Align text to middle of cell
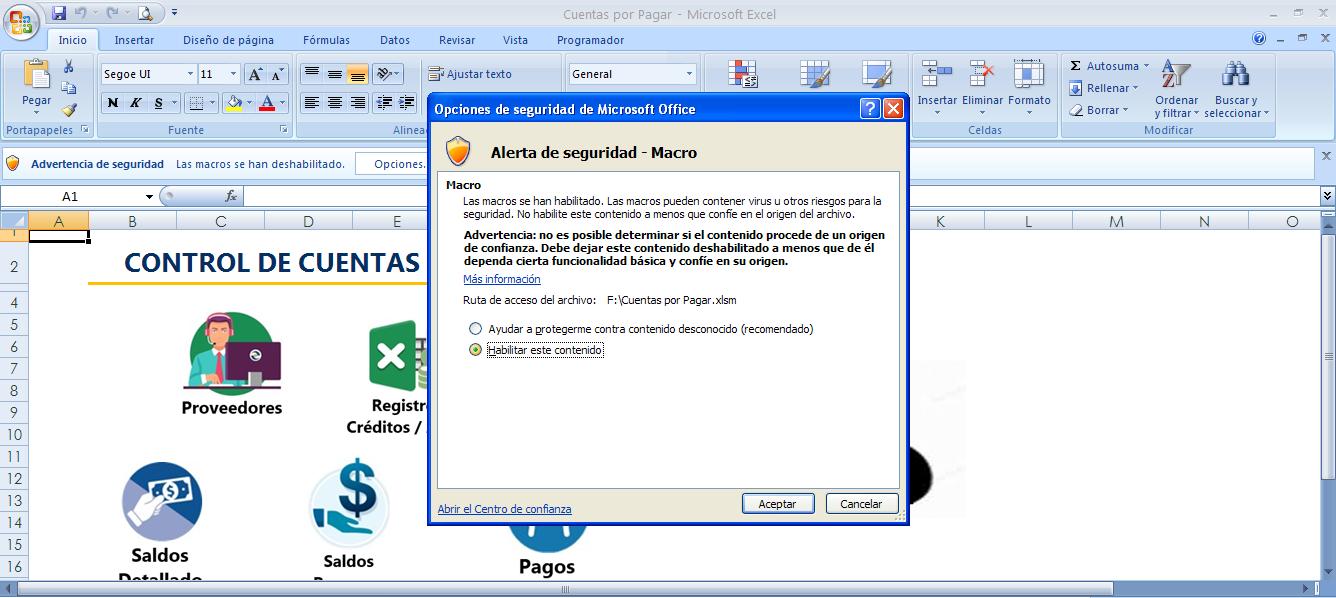The width and height of the screenshot is (1336, 598). click(334, 74)
